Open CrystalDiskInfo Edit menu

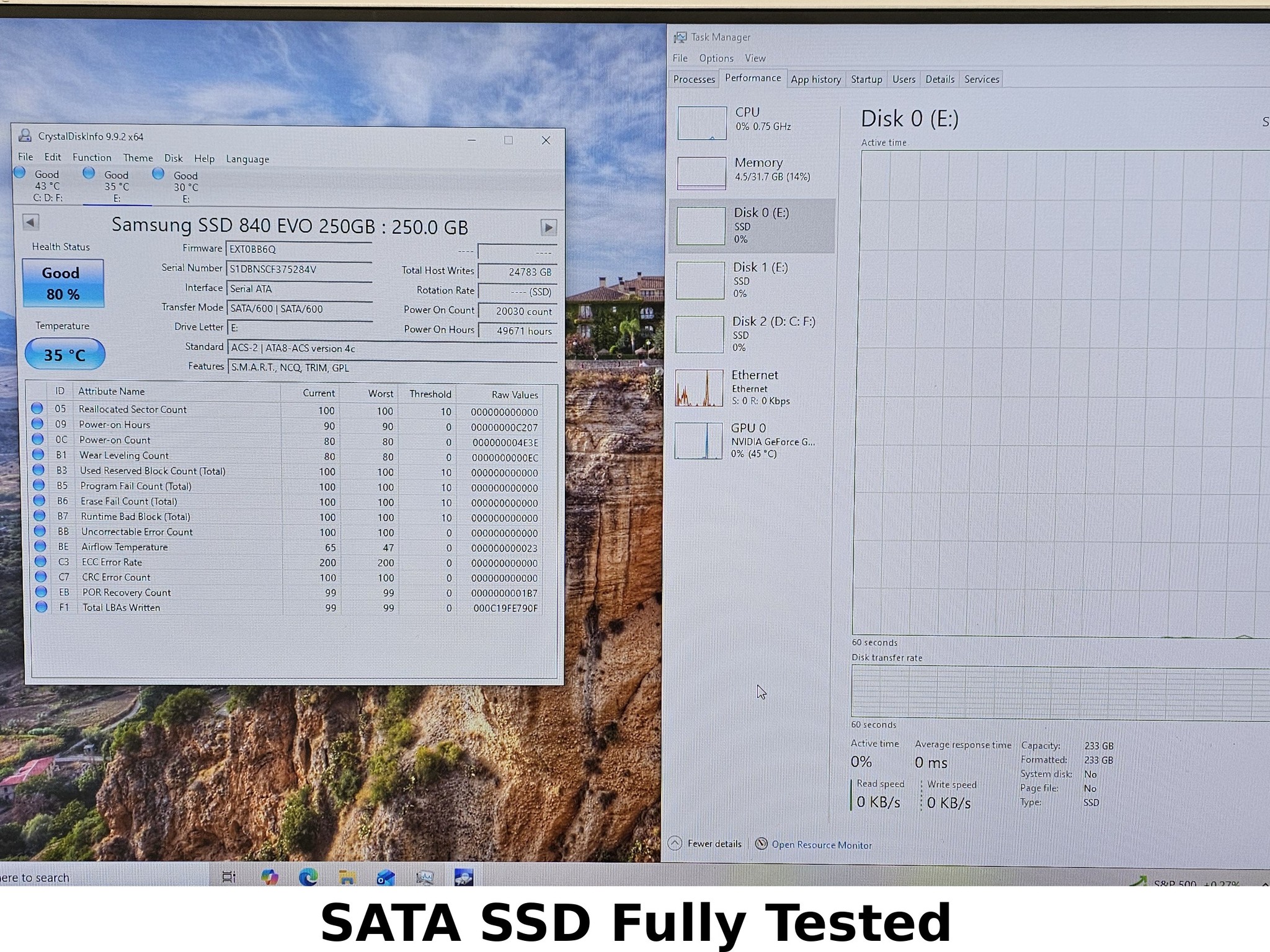pos(53,157)
